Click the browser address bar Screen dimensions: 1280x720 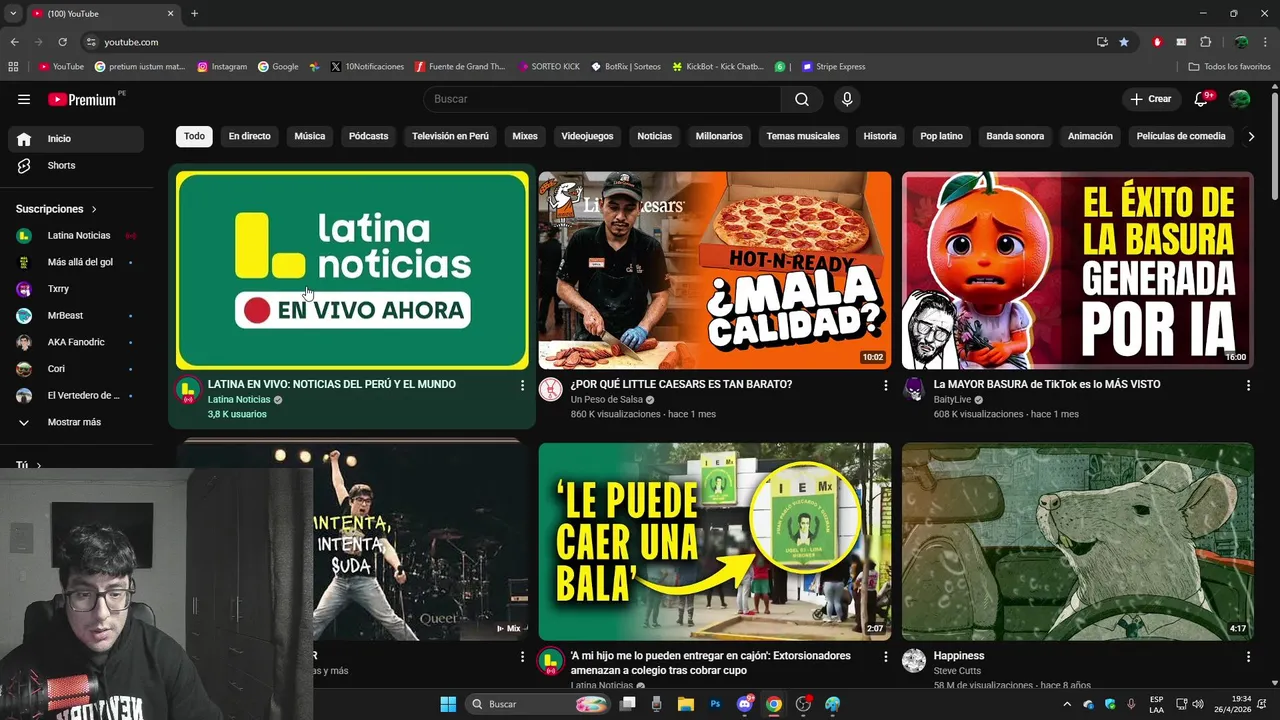(x=590, y=42)
